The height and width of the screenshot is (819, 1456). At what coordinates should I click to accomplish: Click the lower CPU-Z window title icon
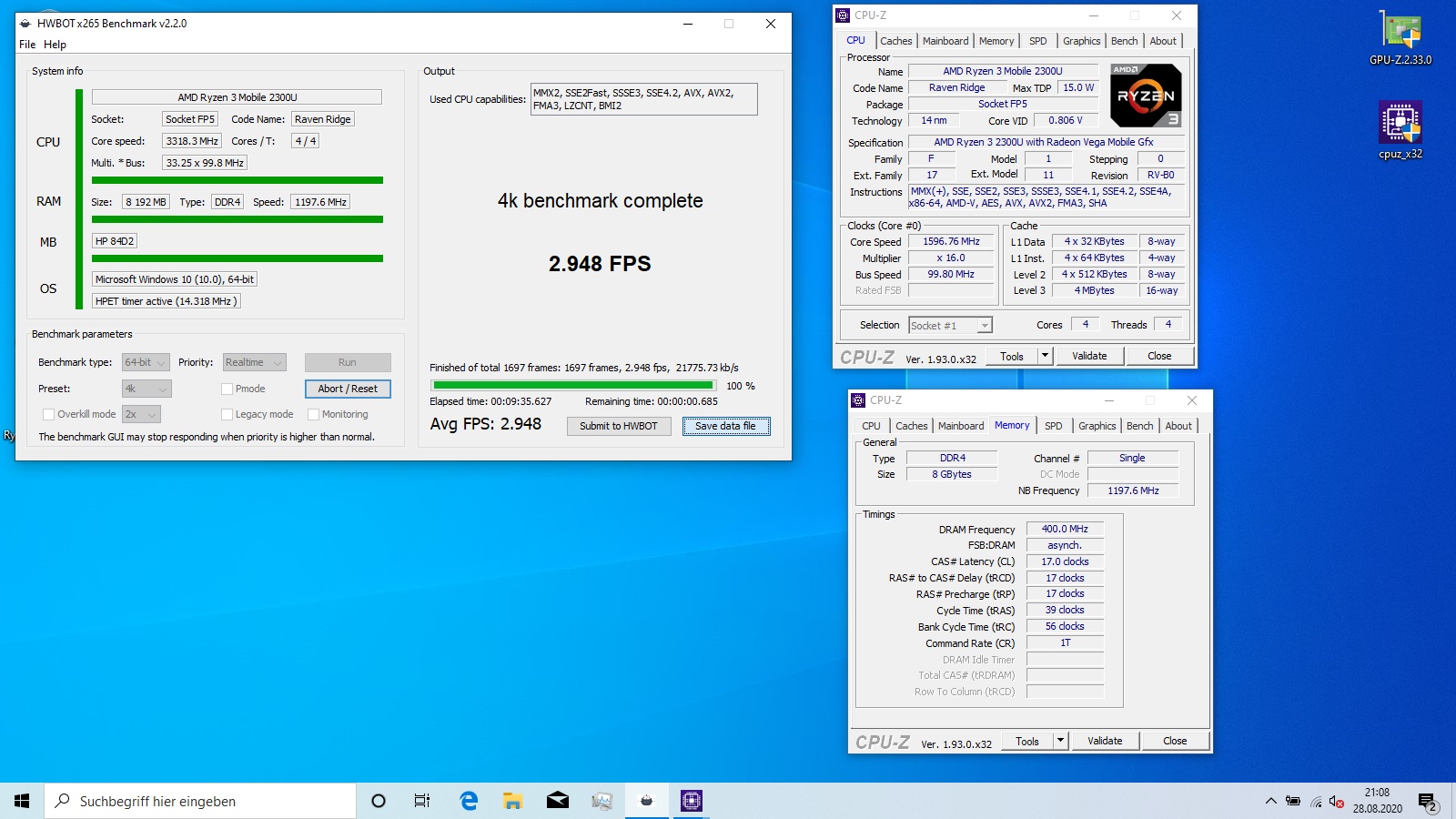pyautogui.click(x=858, y=400)
